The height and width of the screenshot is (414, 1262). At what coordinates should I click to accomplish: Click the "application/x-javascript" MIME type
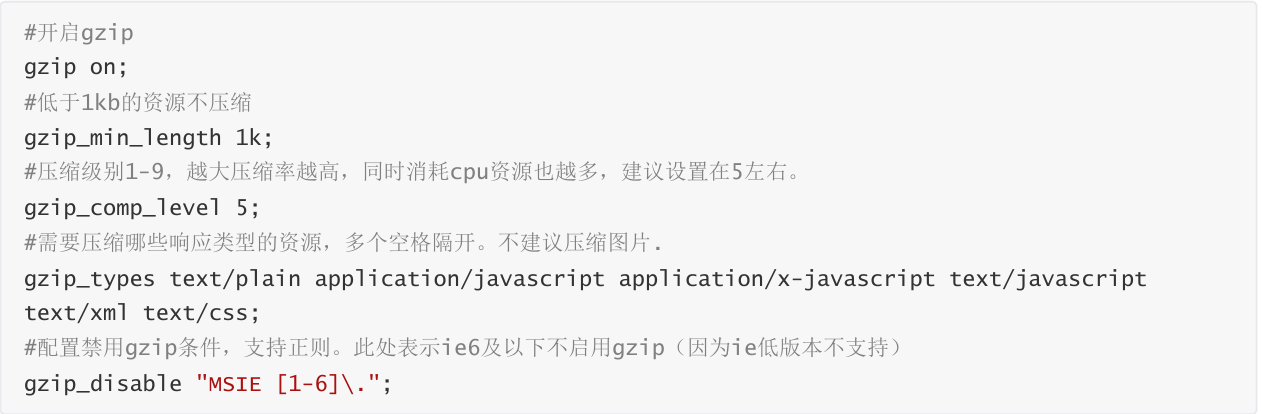(x=777, y=278)
